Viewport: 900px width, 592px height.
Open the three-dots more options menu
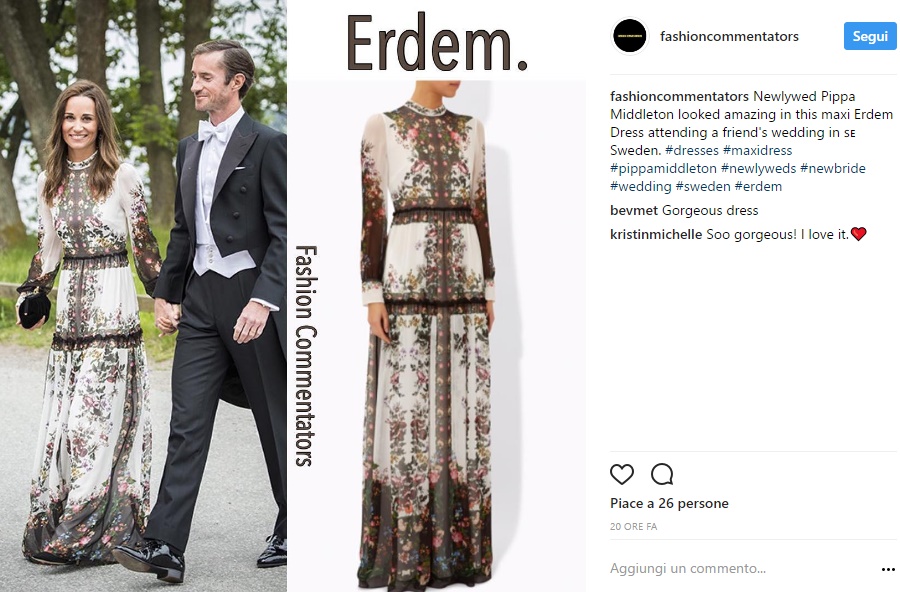[888, 570]
